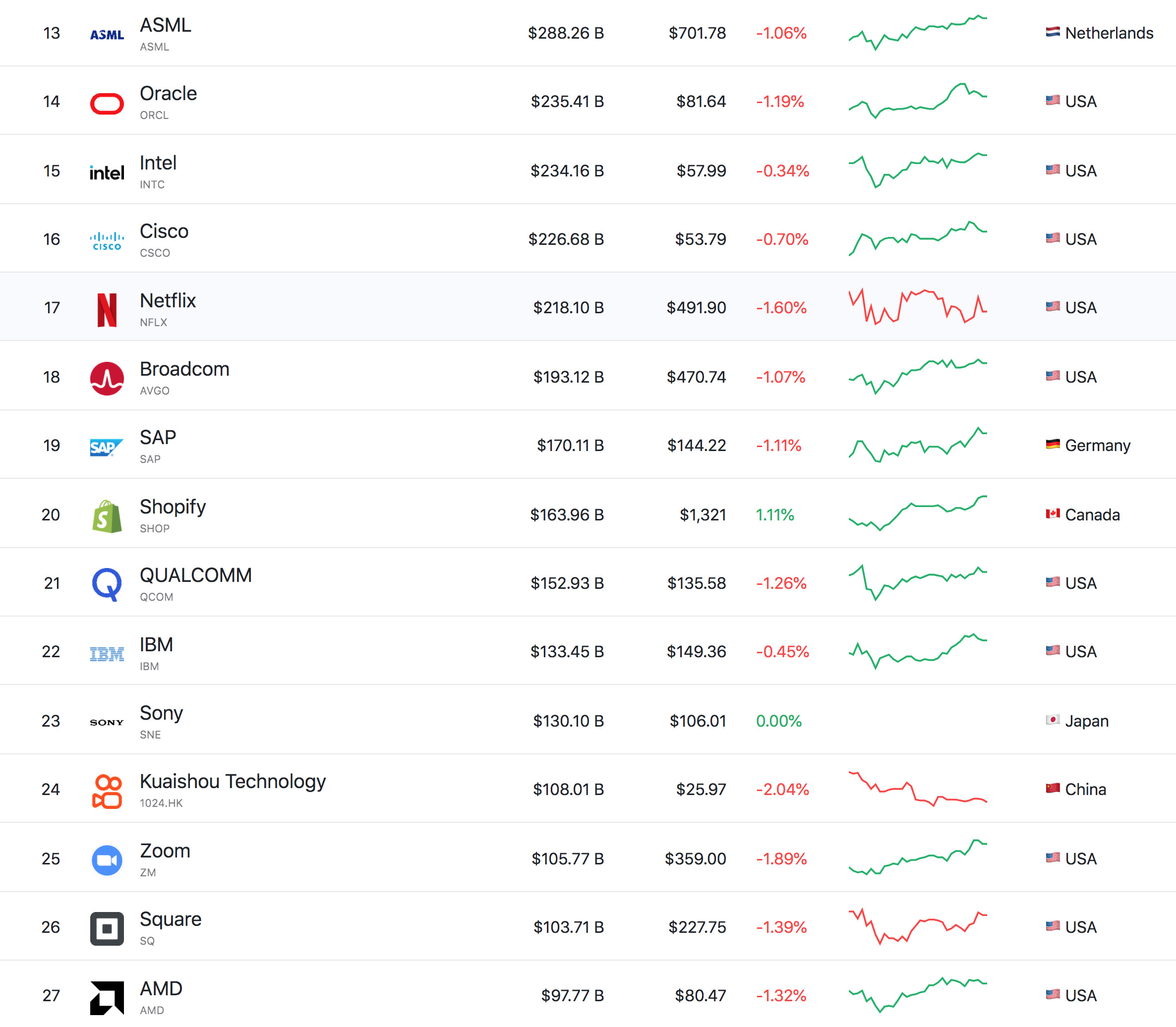Click the China flag in Kuaishou row
Image resolution: width=1176 pixels, height=1027 pixels.
(x=1053, y=788)
